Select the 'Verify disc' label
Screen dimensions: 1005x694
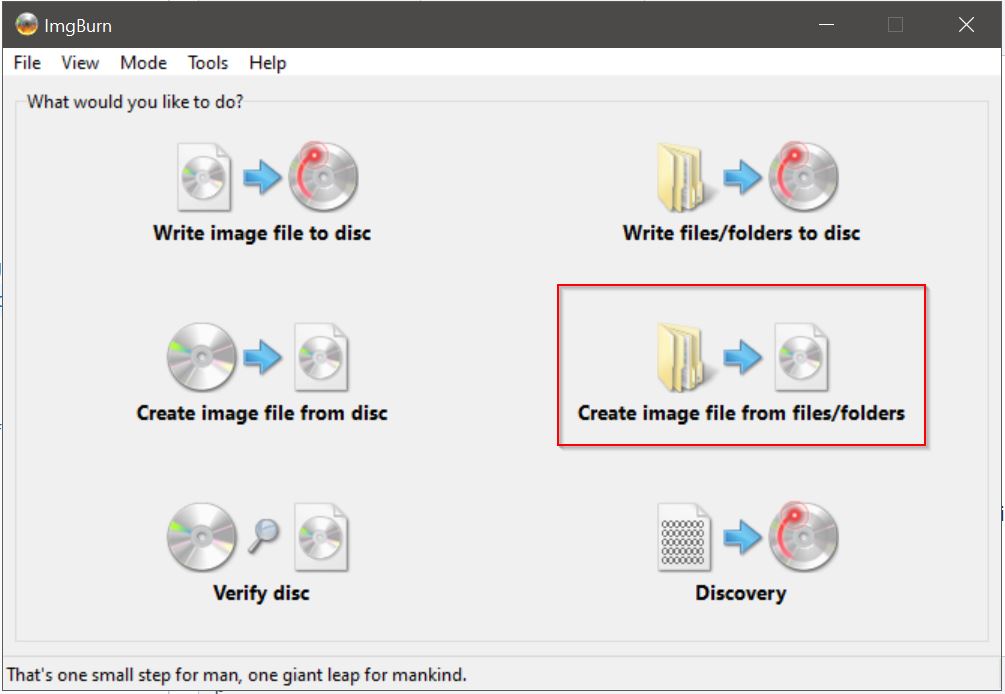point(262,593)
